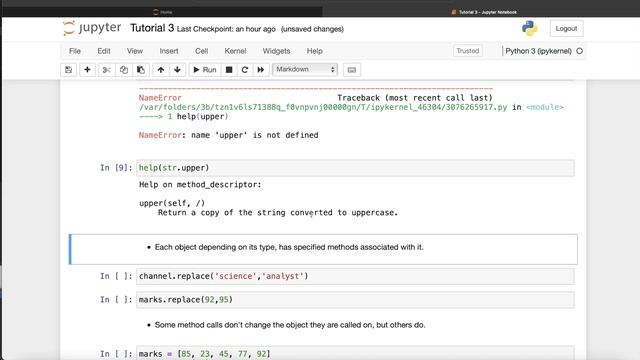Click the ipykernel file path in traceback

coord(323,107)
